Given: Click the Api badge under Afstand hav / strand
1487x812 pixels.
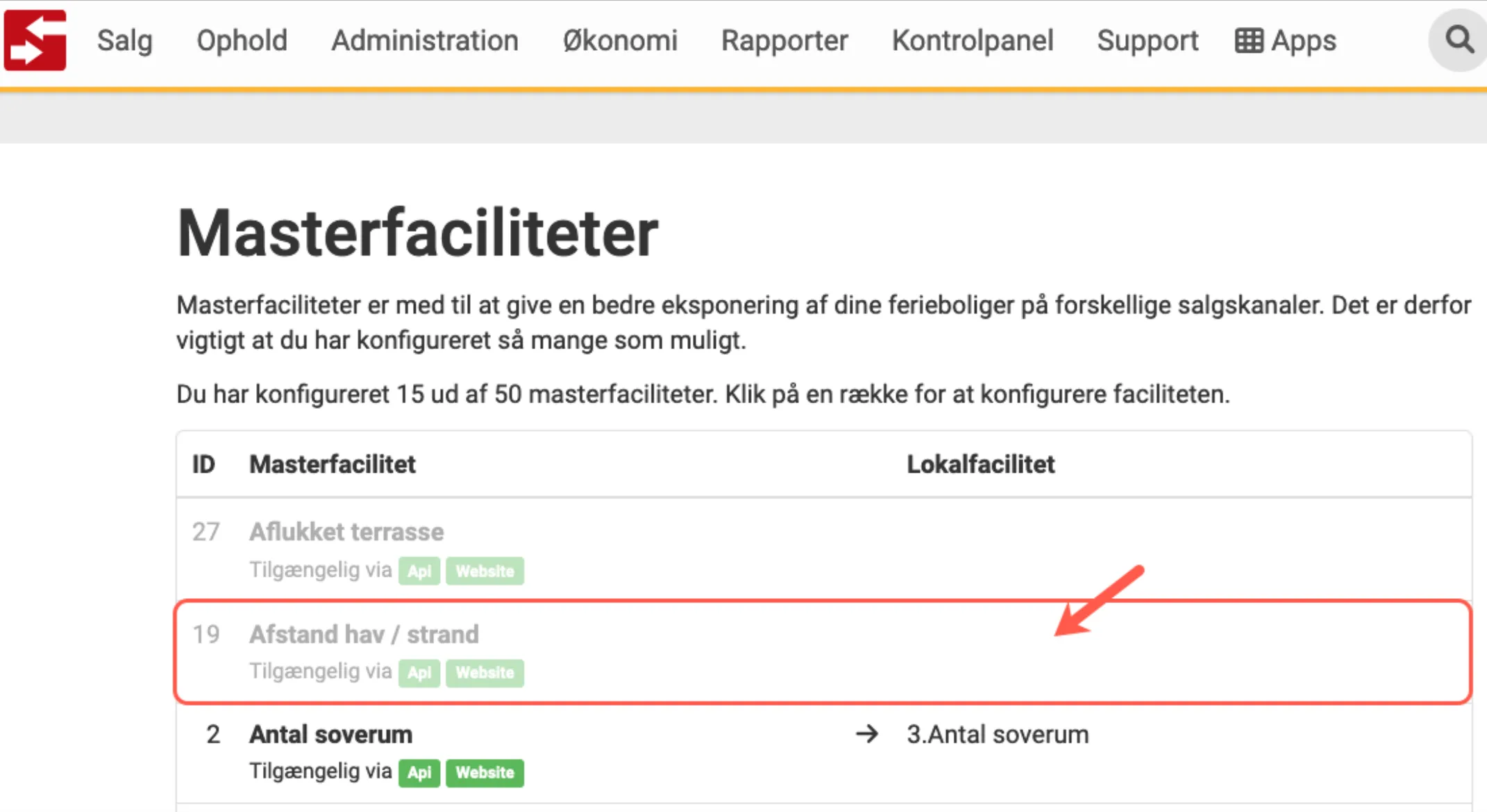Looking at the screenshot, I should point(419,673).
